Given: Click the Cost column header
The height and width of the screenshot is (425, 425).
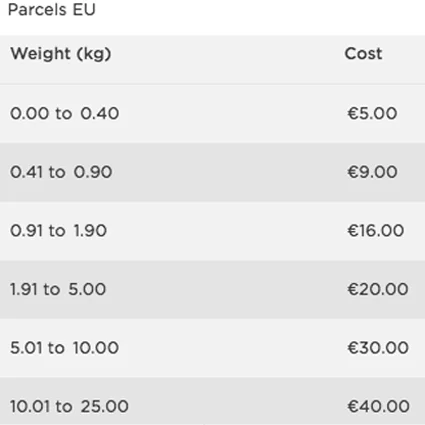Looking at the screenshot, I should click(x=363, y=54).
